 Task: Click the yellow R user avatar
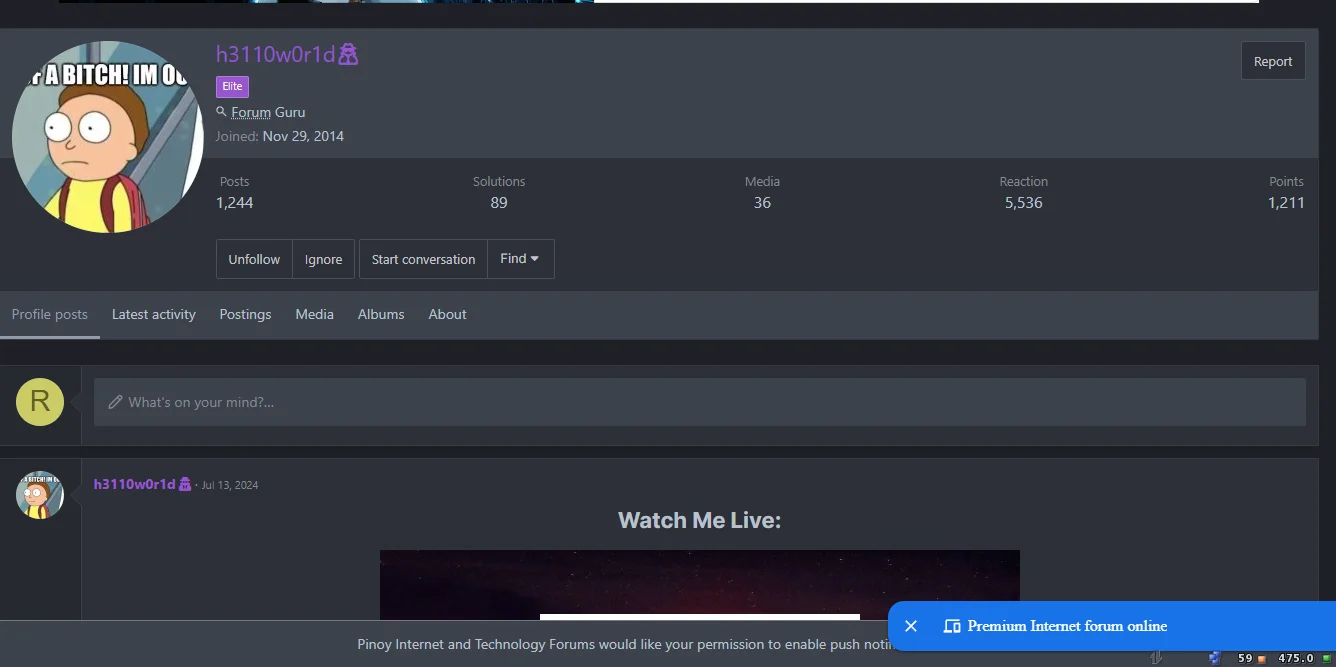(x=40, y=402)
